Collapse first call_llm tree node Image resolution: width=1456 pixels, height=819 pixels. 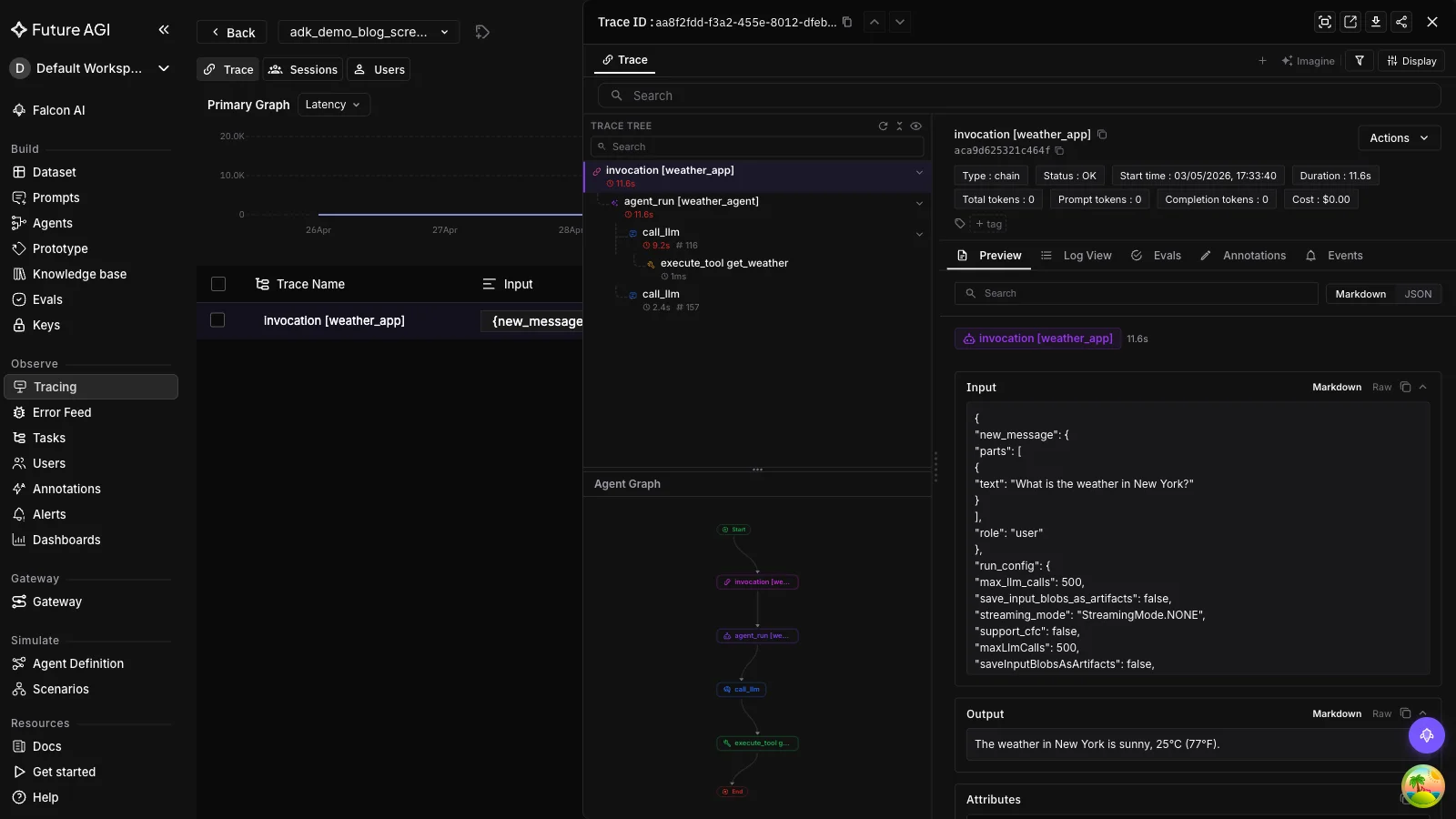[919, 234]
